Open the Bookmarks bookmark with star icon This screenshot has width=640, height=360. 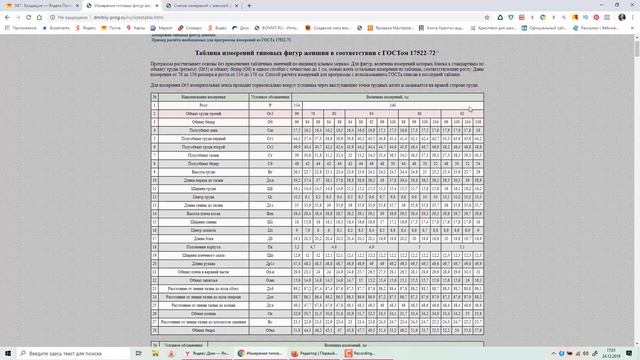(x=56, y=28)
